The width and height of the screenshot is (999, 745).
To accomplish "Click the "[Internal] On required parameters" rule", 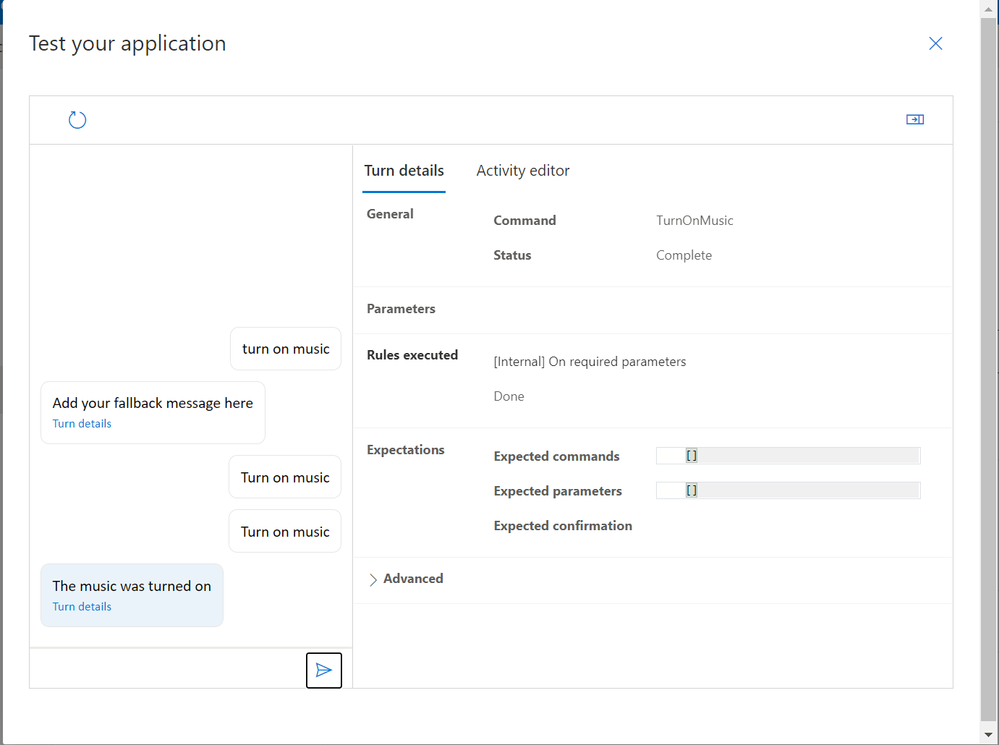I will tap(590, 362).
